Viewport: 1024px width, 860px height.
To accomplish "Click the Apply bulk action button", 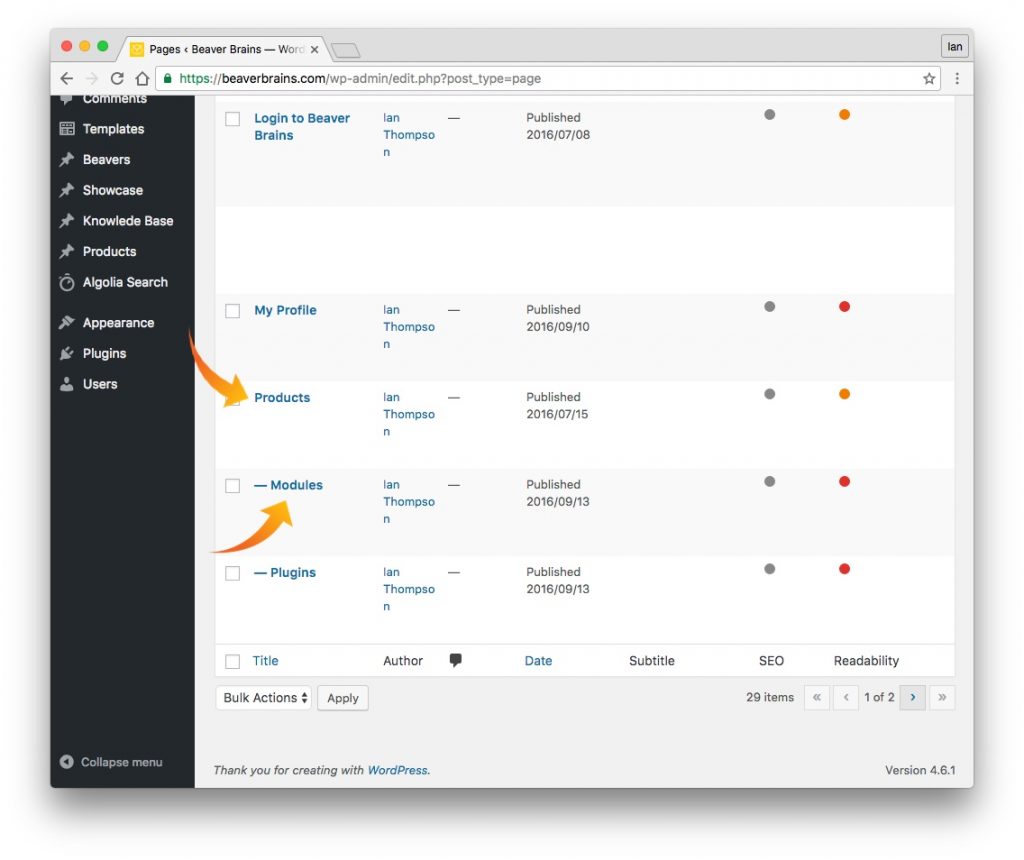I will pyautogui.click(x=343, y=697).
